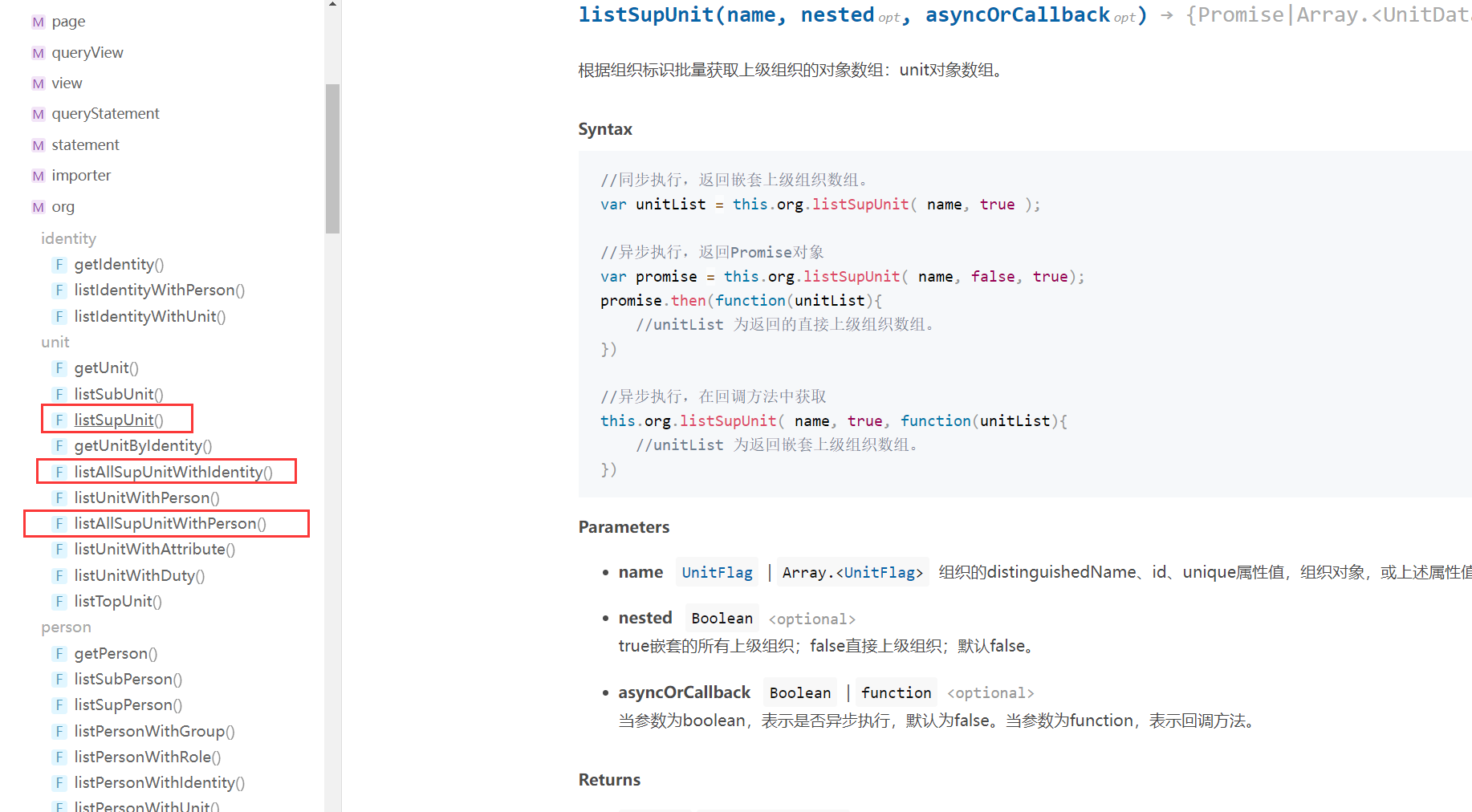Click the F icon next to listTopUnit()
Screen dimensions: 1472x812
coord(59,602)
